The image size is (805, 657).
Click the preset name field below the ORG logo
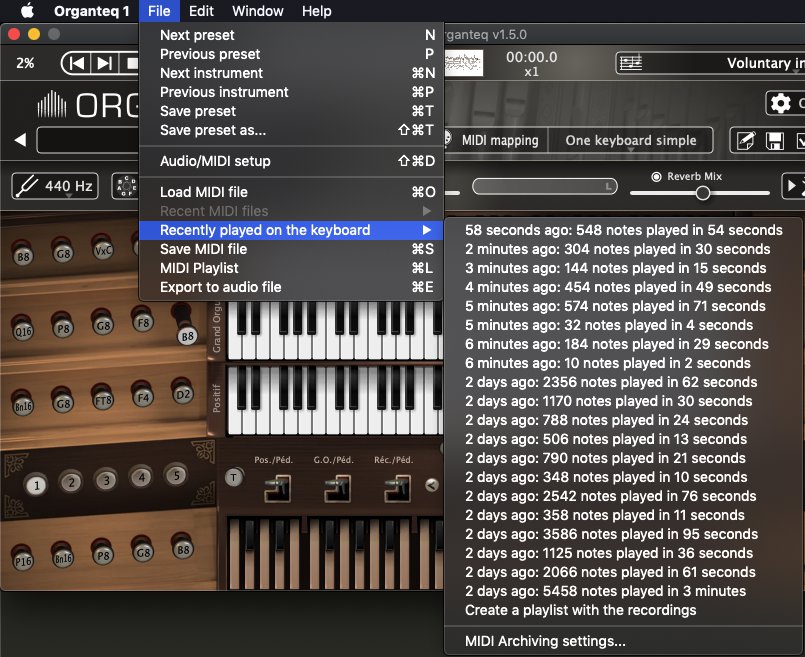(88, 140)
